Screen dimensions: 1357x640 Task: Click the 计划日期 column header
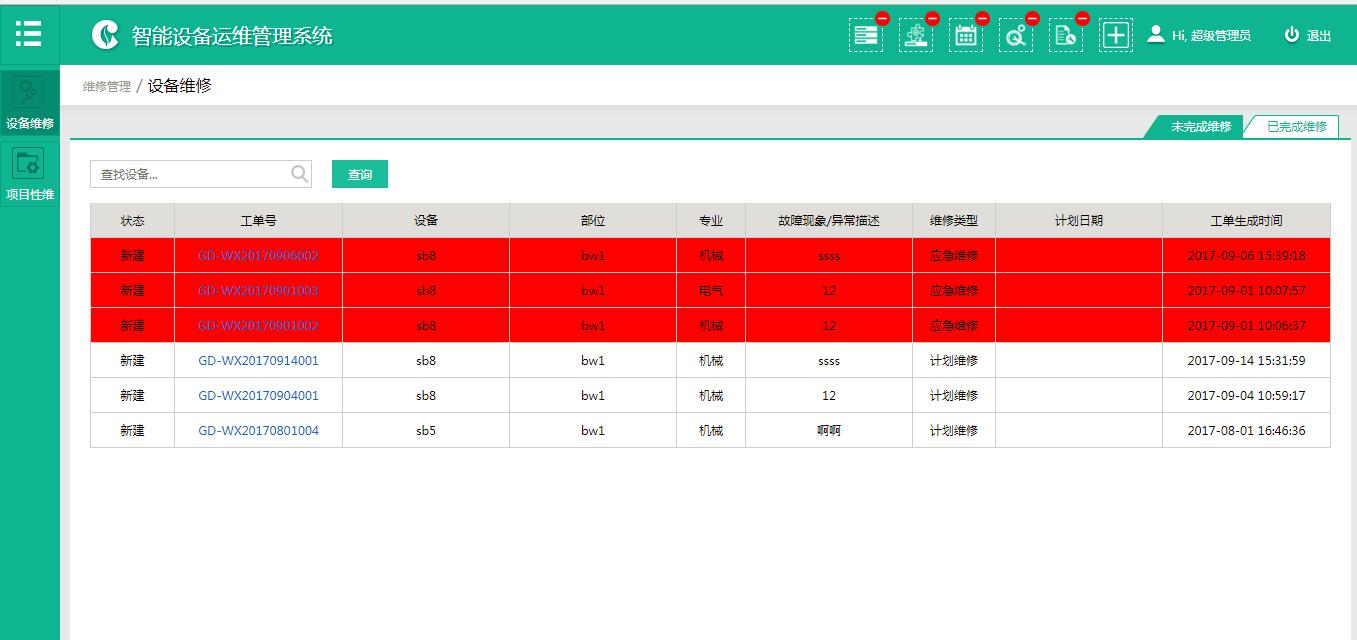point(1079,220)
